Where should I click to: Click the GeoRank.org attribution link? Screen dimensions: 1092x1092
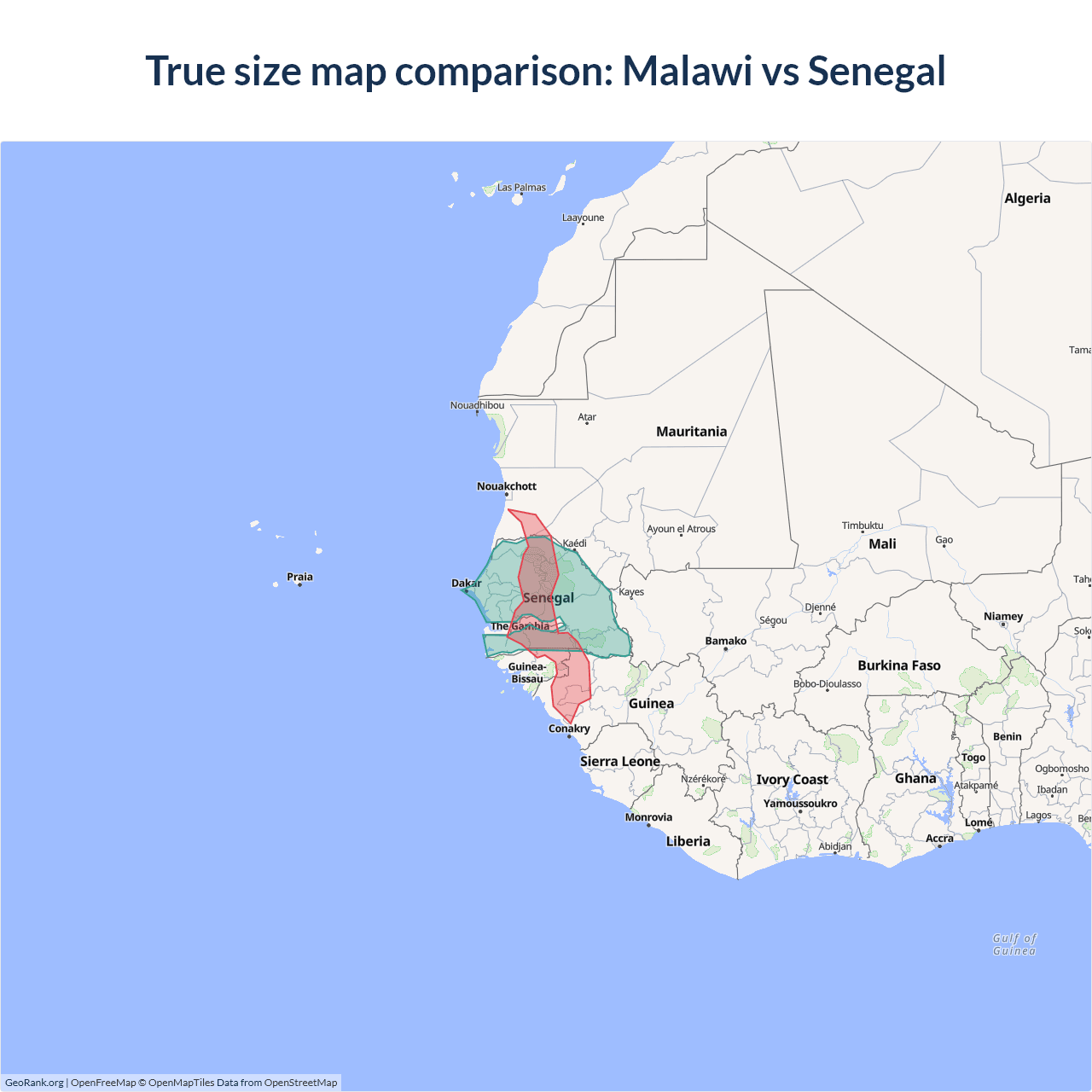click(34, 1083)
